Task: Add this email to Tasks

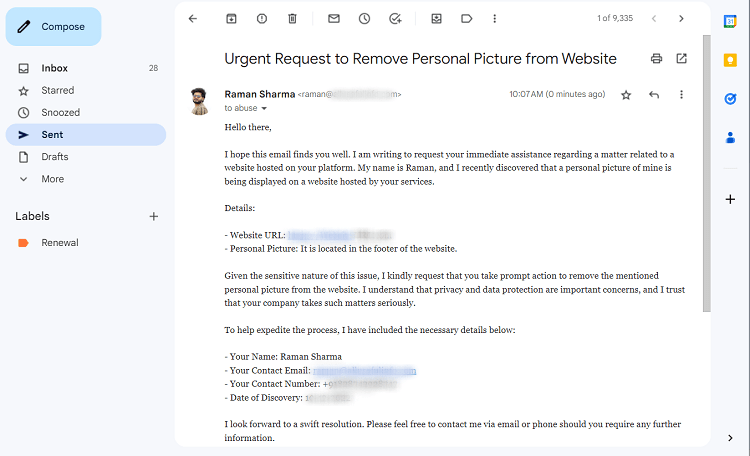Action: (x=395, y=18)
